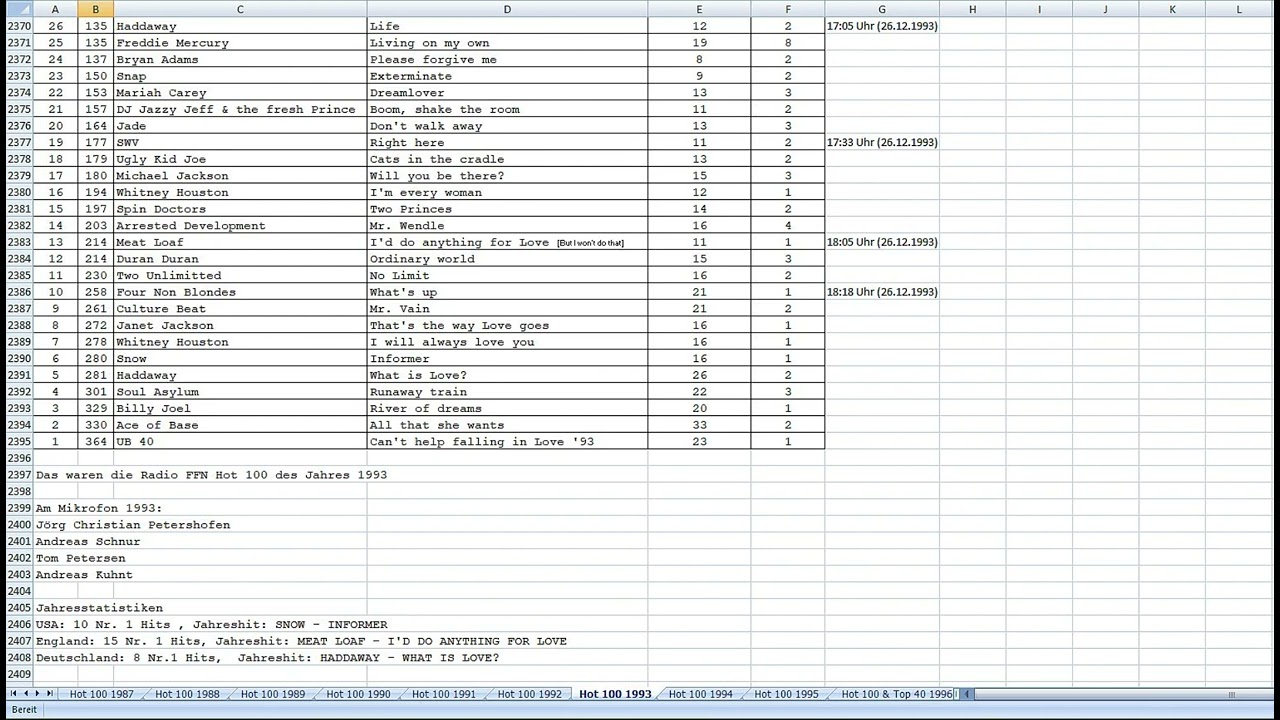This screenshot has width=1280, height=720.
Task: Select column D header
Action: click(507, 9)
